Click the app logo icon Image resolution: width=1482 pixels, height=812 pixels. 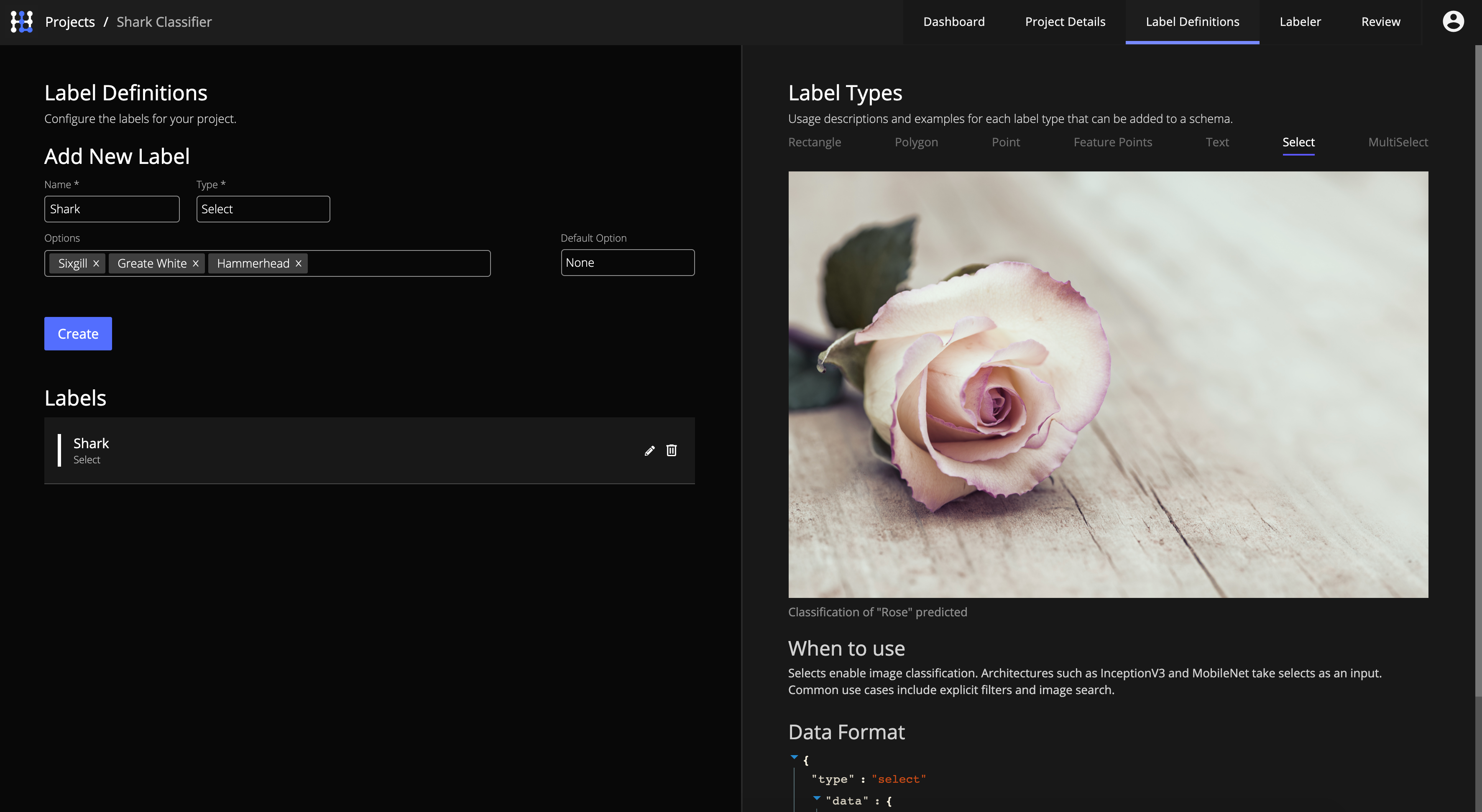pos(22,22)
